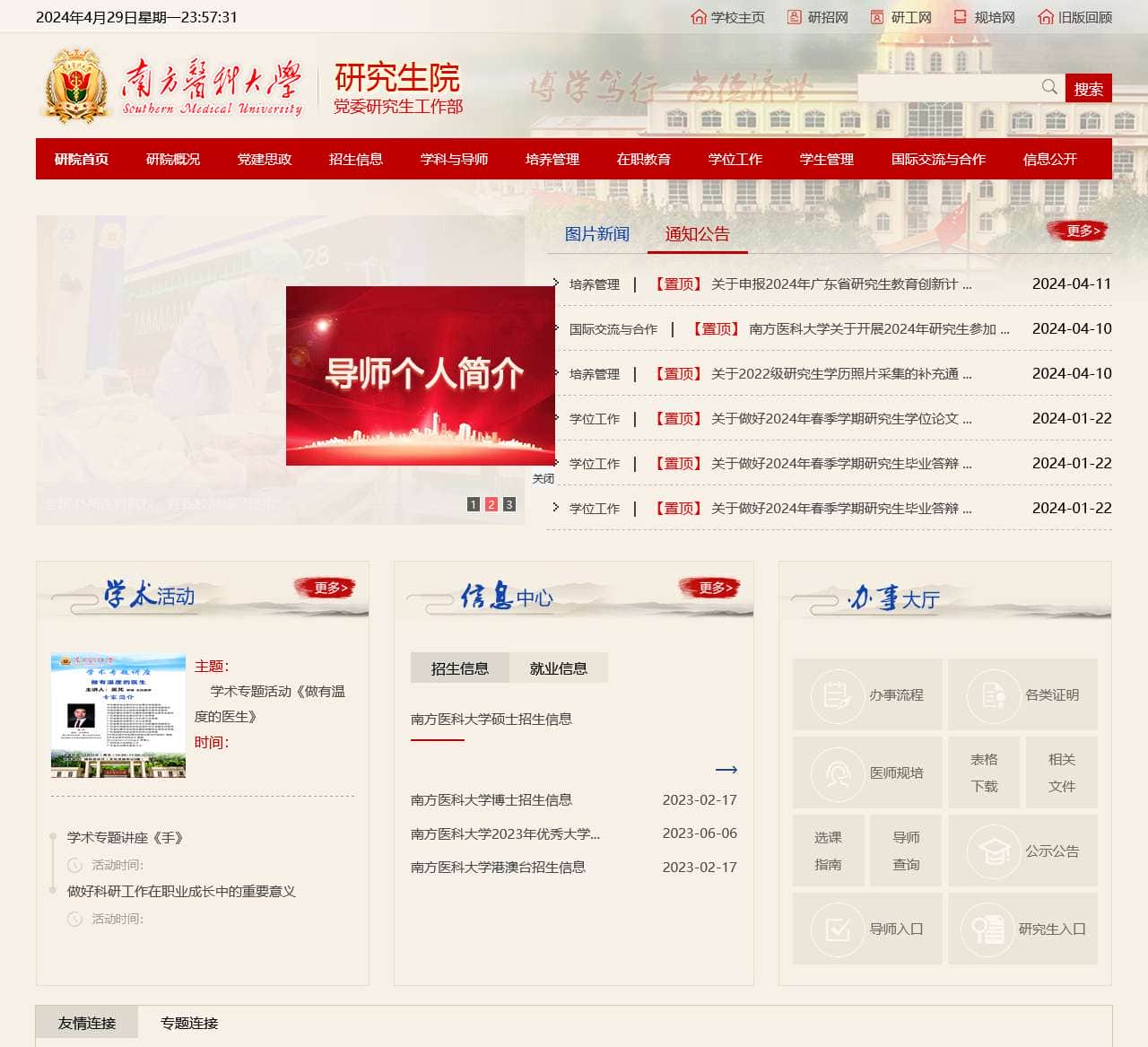
Task: Click the 医师规培 headset icon
Action: click(x=838, y=772)
